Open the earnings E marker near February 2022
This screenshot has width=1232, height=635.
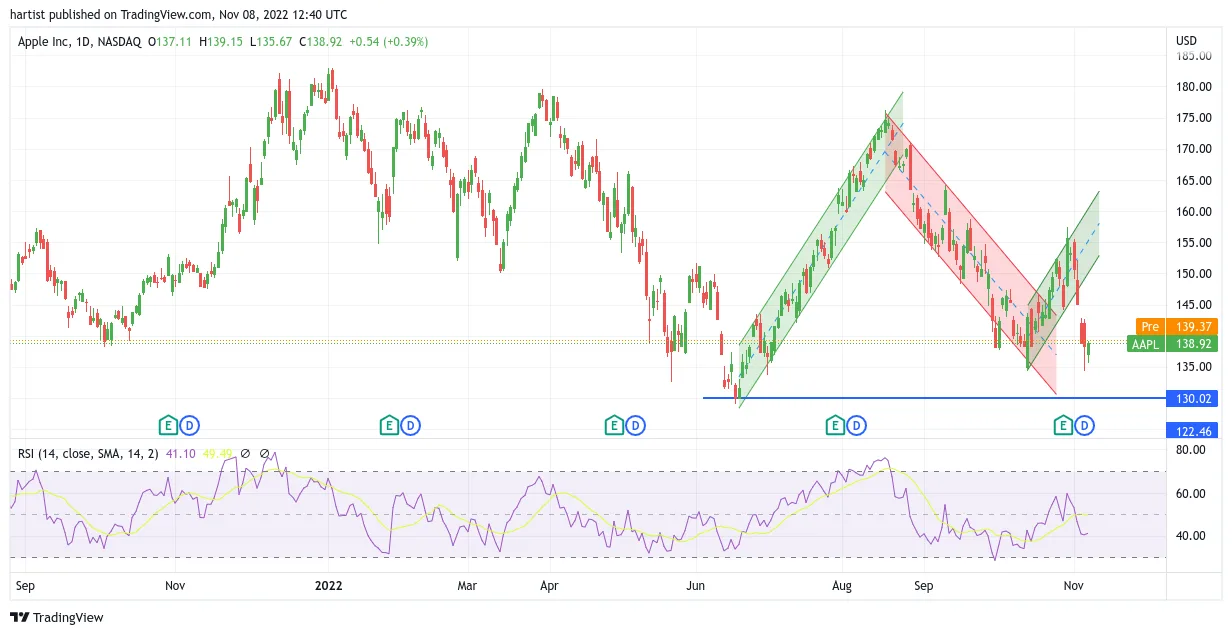[x=388, y=426]
